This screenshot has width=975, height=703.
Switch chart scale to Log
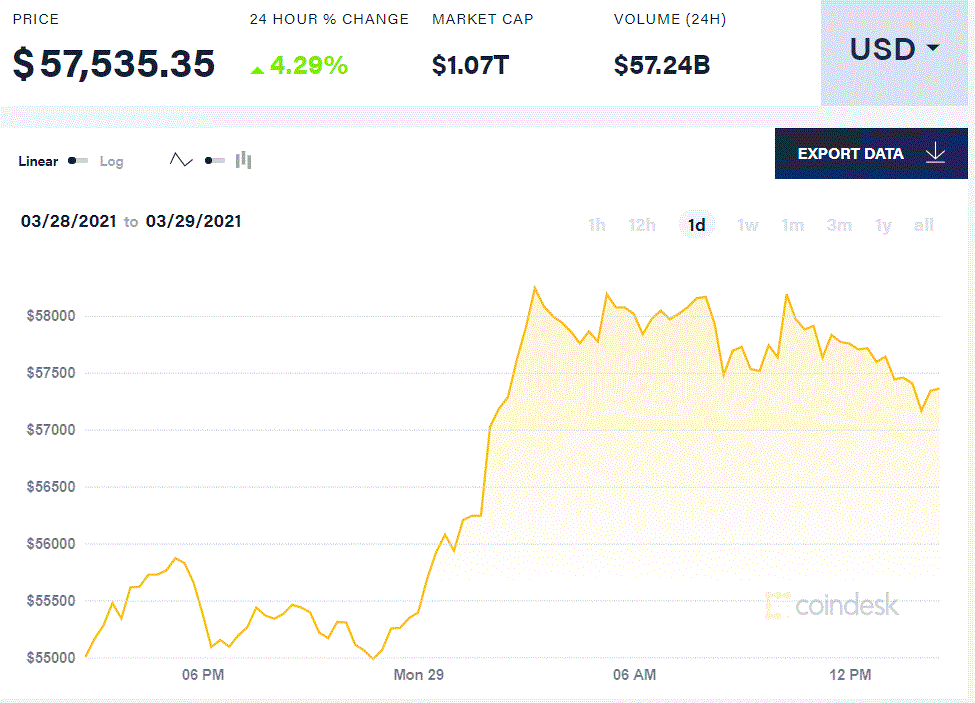click(x=111, y=161)
